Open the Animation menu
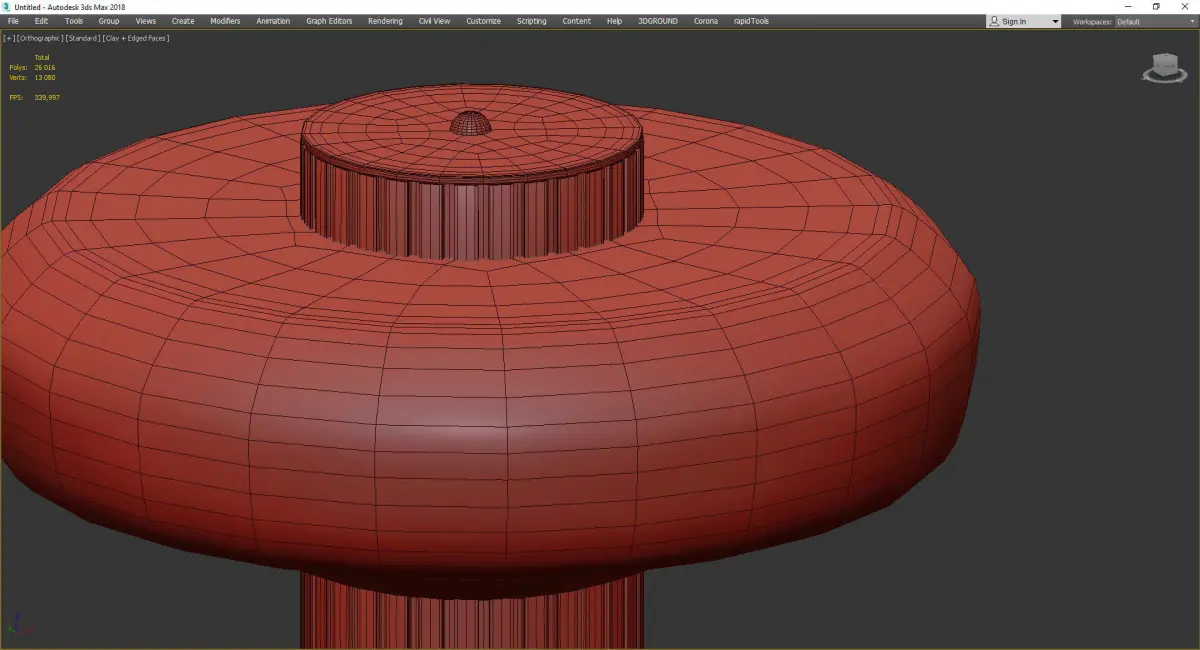 point(273,21)
